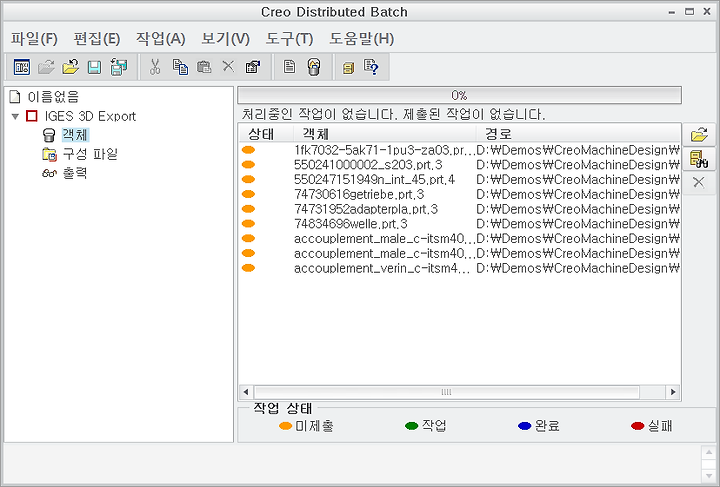
Task: Select row 1fk7032-5ak71-1pu3-za03
Action: tap(459, 150)
